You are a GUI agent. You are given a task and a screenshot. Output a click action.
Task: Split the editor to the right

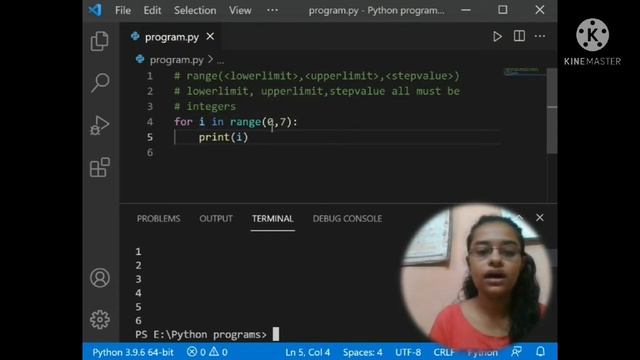pyautogui.click(x=519, y=36)
